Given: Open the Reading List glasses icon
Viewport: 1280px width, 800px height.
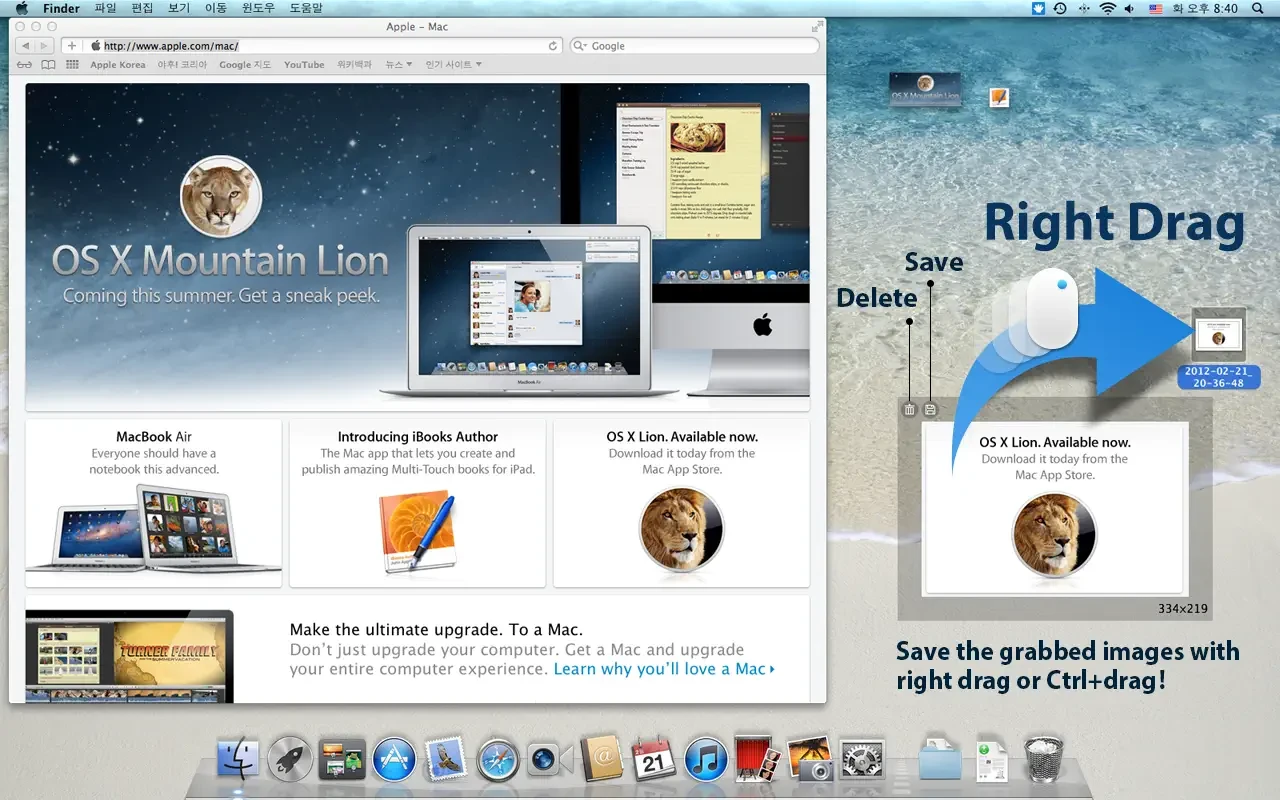Looking at the screenshot, I should tap(25, 65).
